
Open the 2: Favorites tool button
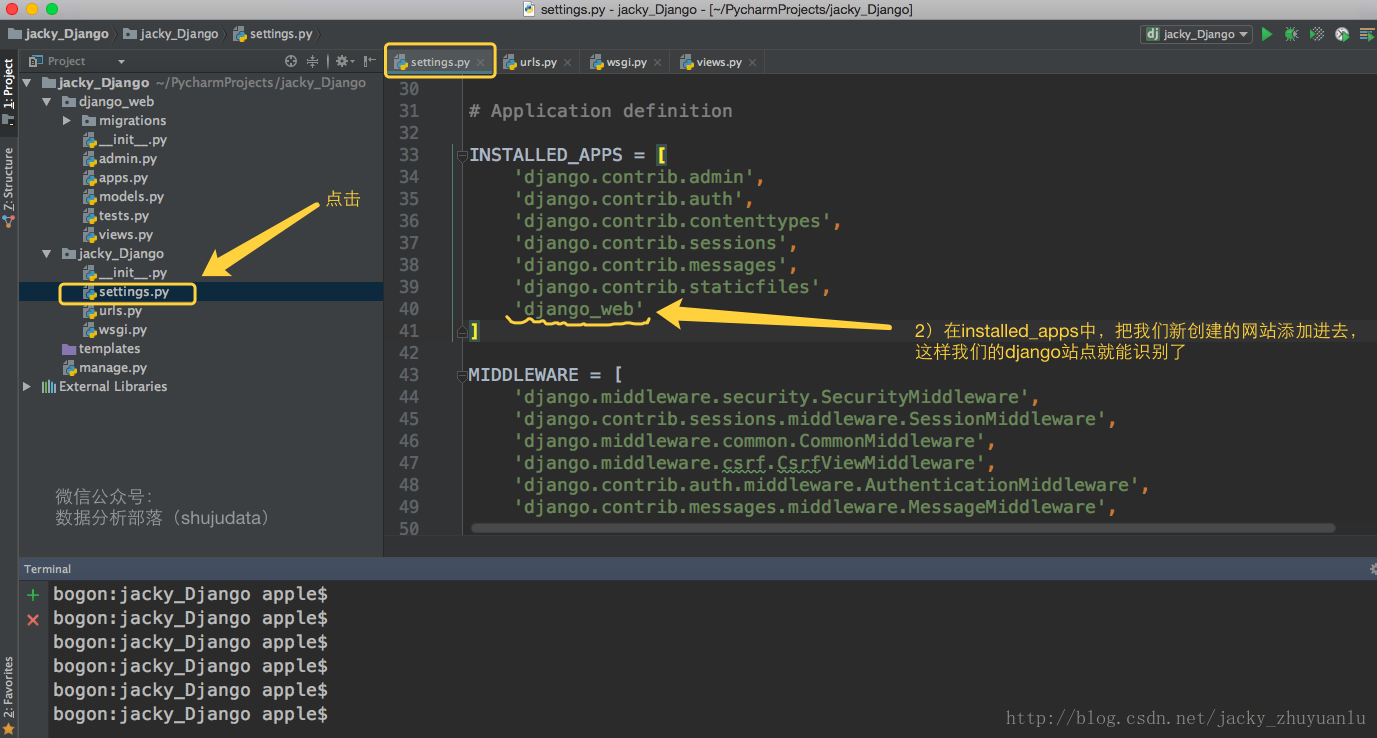click(x=8, y=695)
